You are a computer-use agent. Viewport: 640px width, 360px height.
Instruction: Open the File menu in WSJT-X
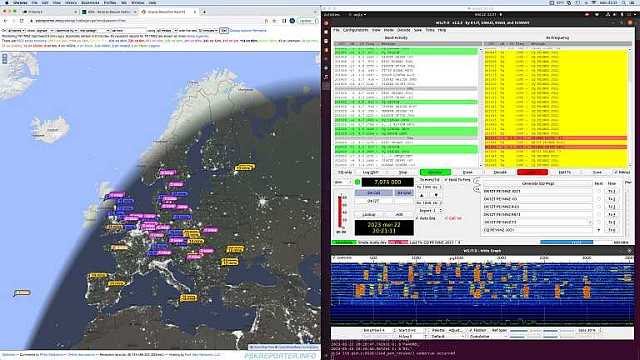click(x=336, y=30)
